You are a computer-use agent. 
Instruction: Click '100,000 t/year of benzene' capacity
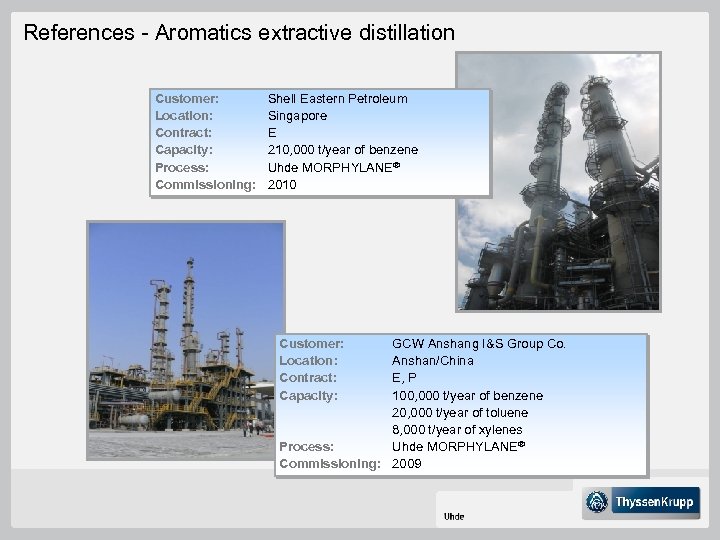click(467, 396)
